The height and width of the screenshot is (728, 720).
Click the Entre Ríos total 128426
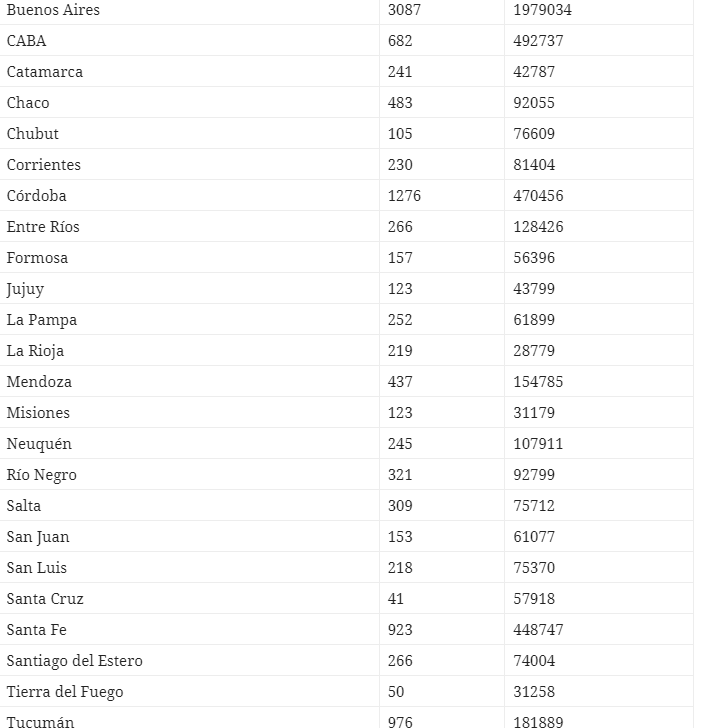coord(538,227)
